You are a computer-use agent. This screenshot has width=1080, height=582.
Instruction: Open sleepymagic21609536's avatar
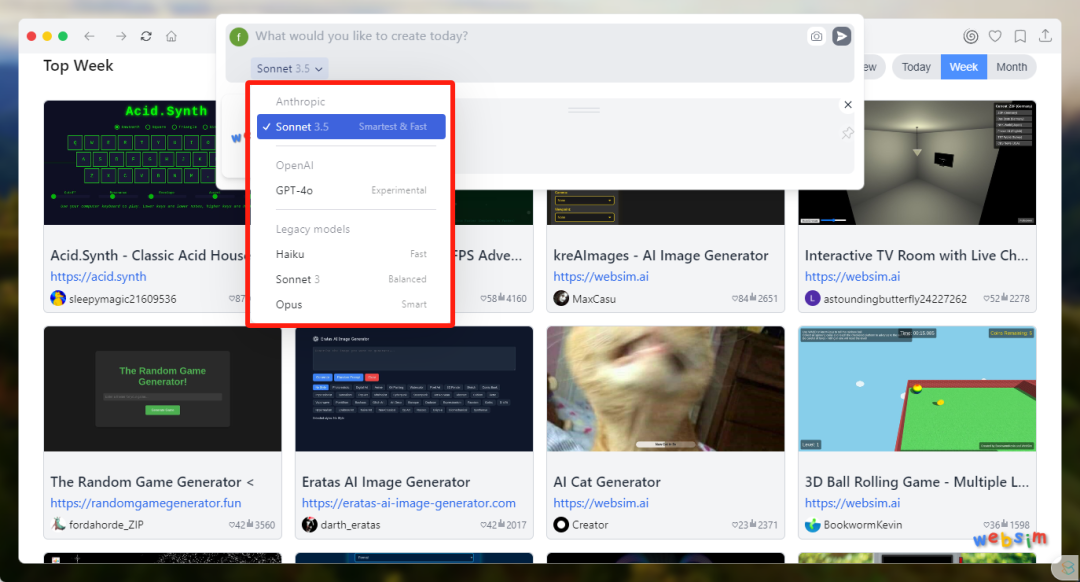[x=58, y=298]
